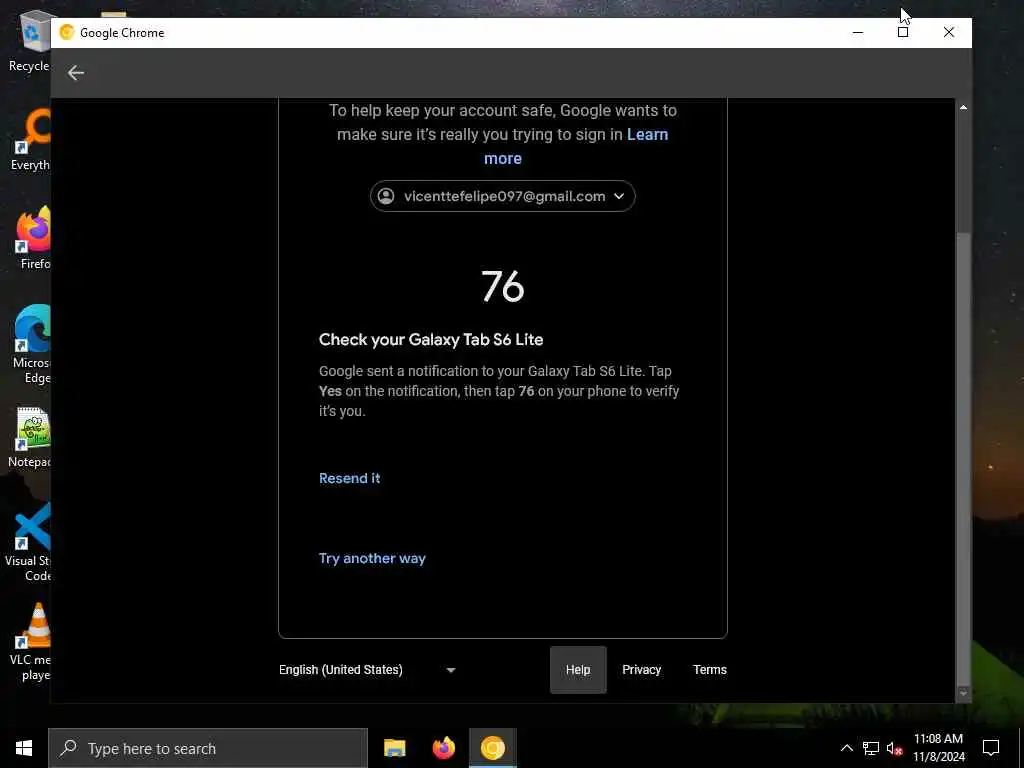Maximize the Google Chrome window
The height and width of the screenshot is (768, 1024).
(x=903, y=32)
